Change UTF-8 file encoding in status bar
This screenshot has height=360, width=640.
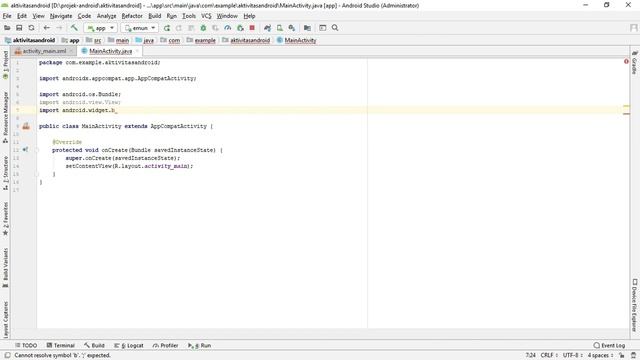tap(572, 356)
